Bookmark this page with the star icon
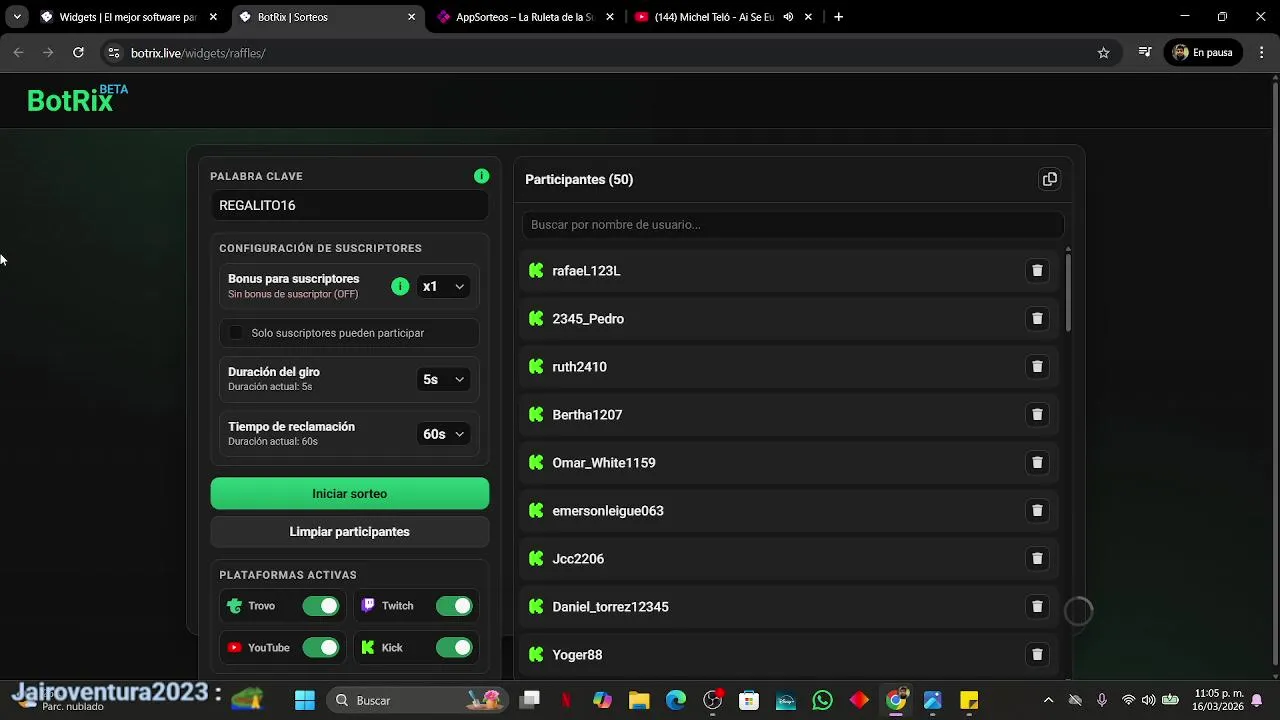 [1103, 53]
